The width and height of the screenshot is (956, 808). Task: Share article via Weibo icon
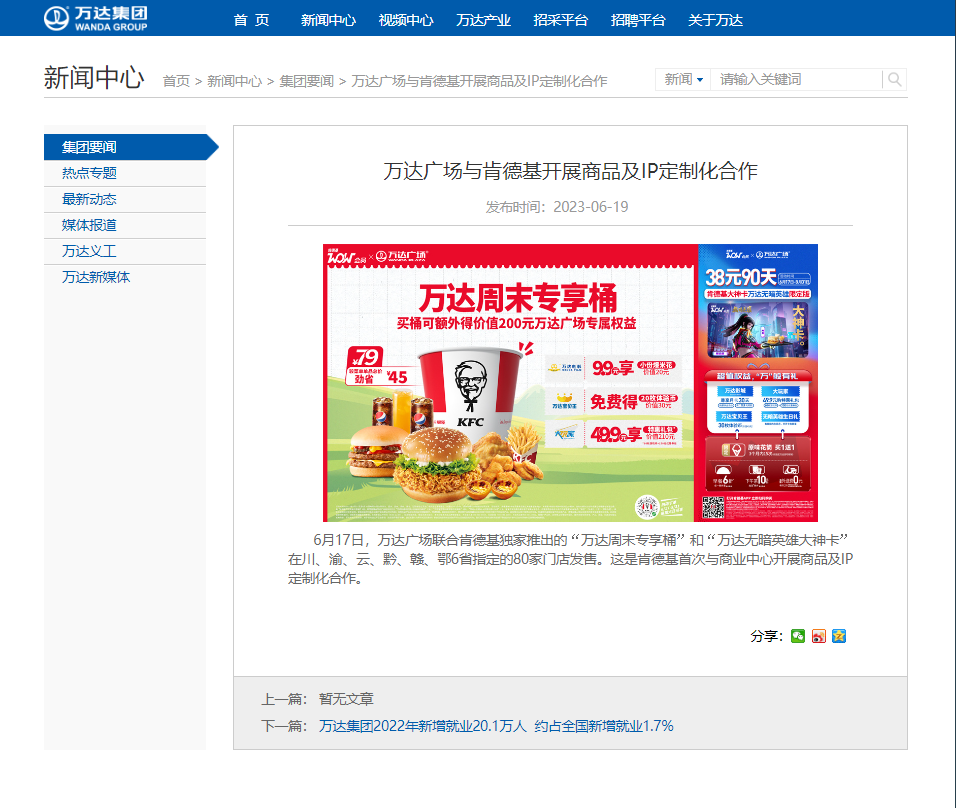pos(818,636)
